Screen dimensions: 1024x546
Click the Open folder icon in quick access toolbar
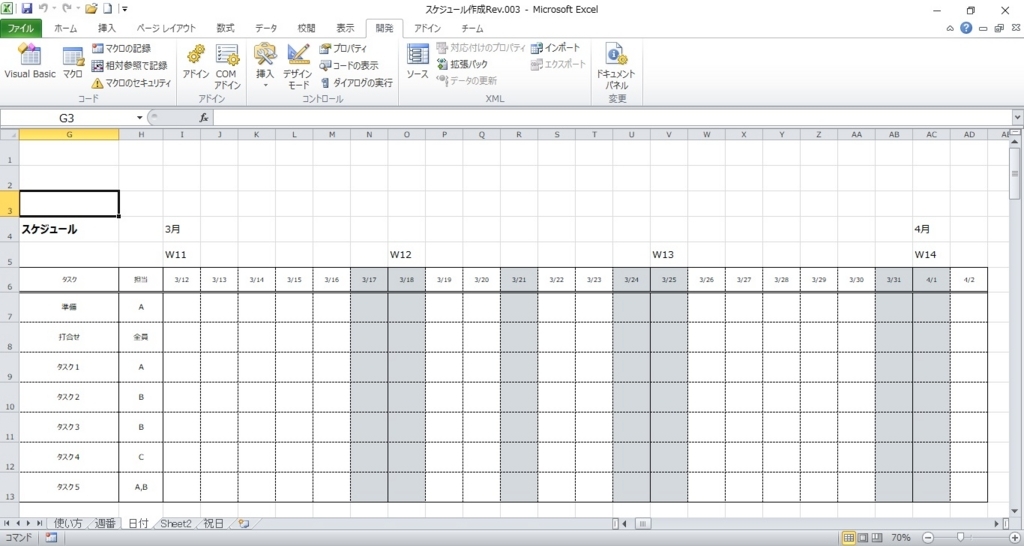(x=91, y=9)
